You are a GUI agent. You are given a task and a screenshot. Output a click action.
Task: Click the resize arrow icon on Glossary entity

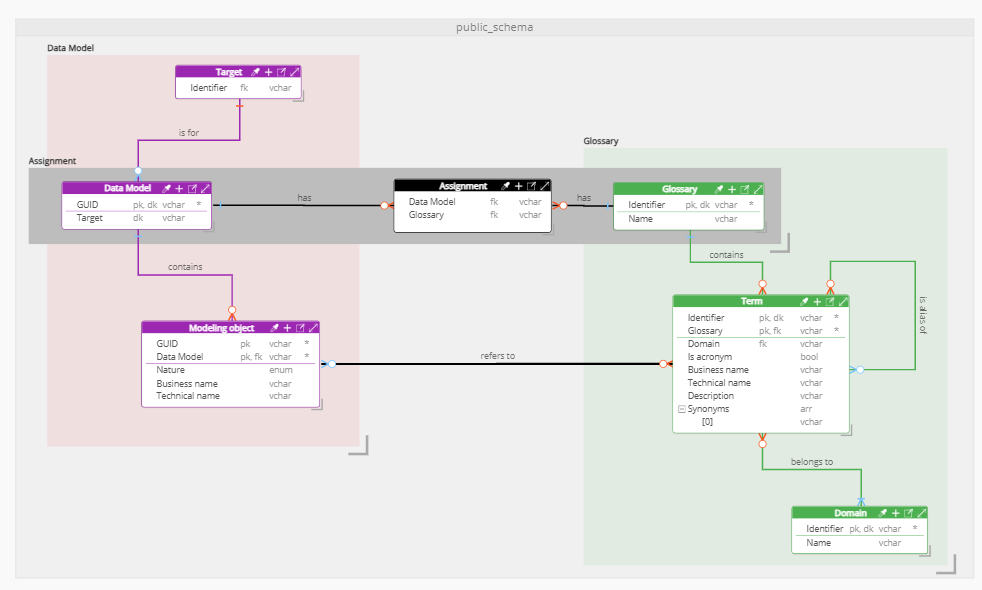tap(758, 189)
